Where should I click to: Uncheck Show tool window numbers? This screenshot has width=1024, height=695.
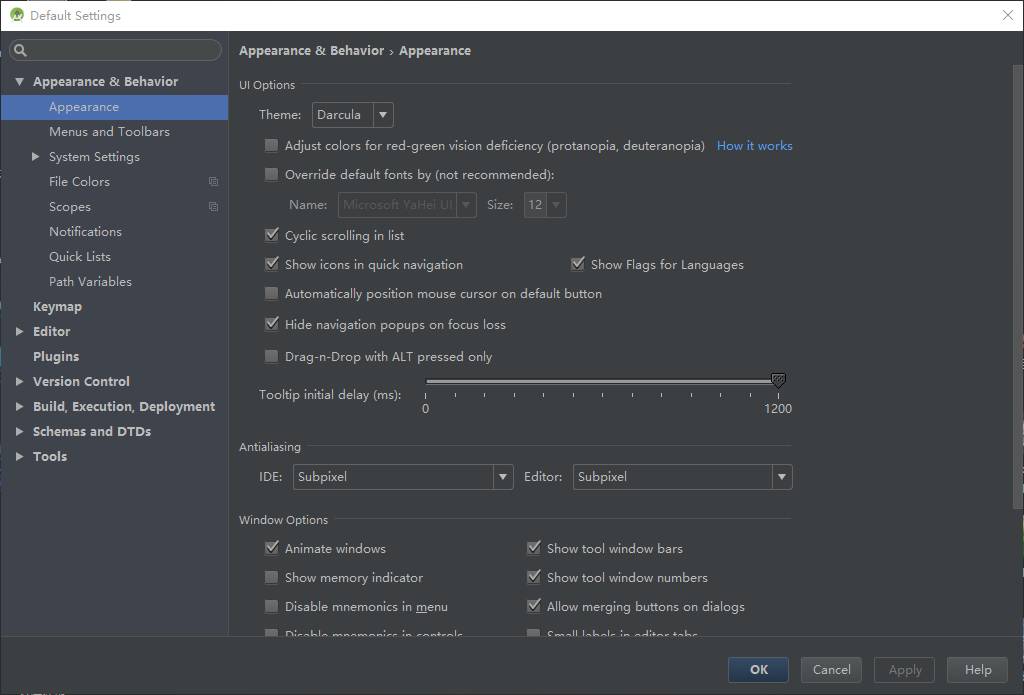point(534,577)
